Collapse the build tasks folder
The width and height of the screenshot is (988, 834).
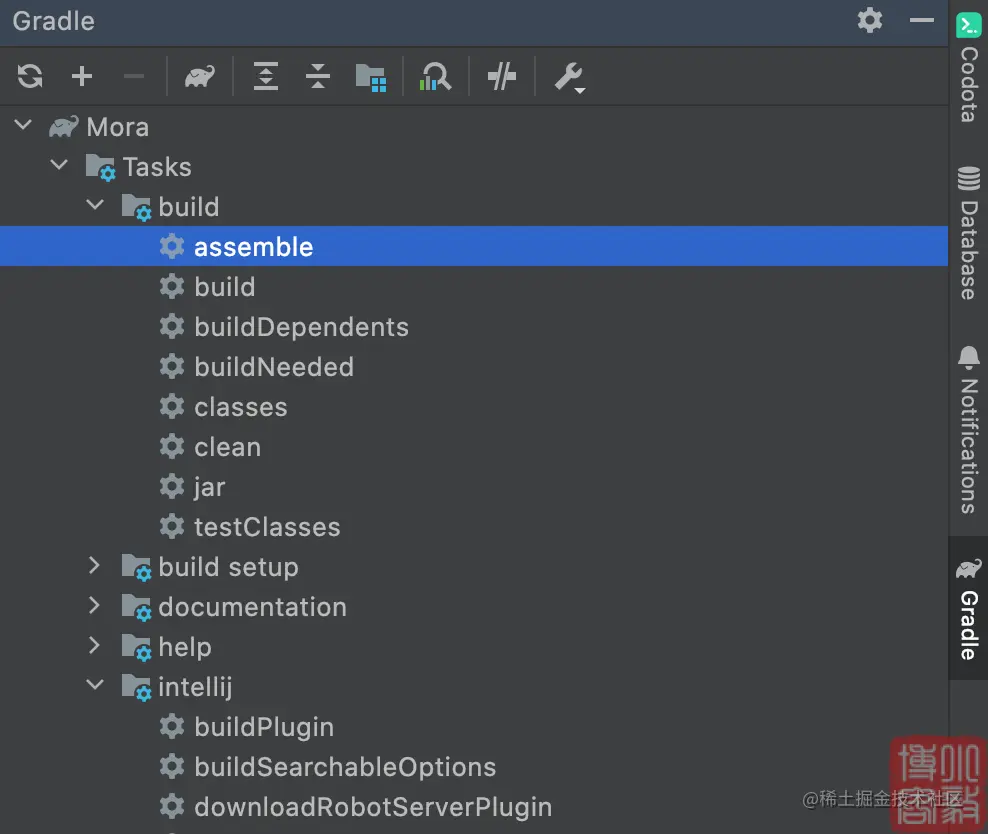[95, 205]
